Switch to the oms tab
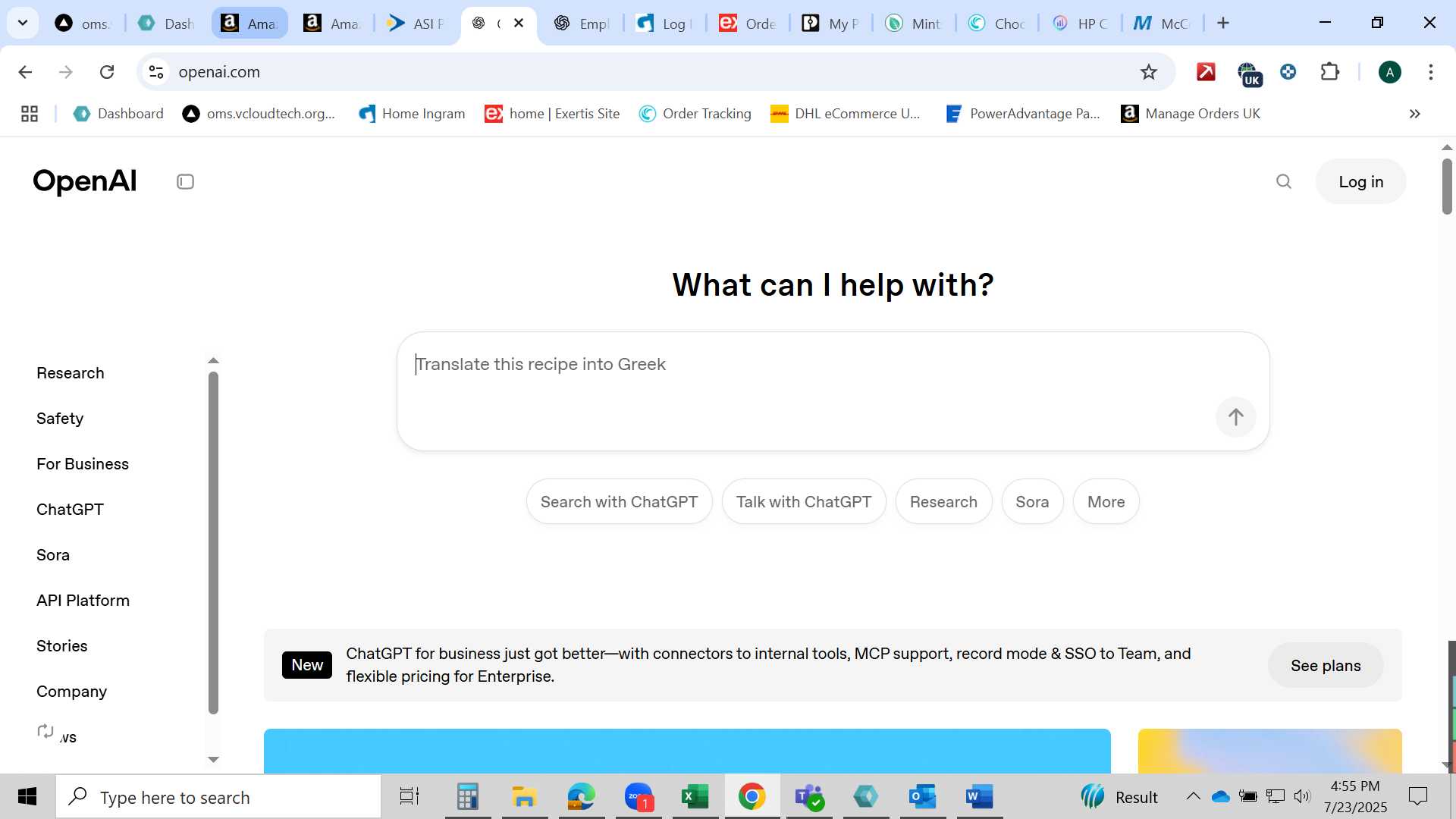 tap(83, 24)
